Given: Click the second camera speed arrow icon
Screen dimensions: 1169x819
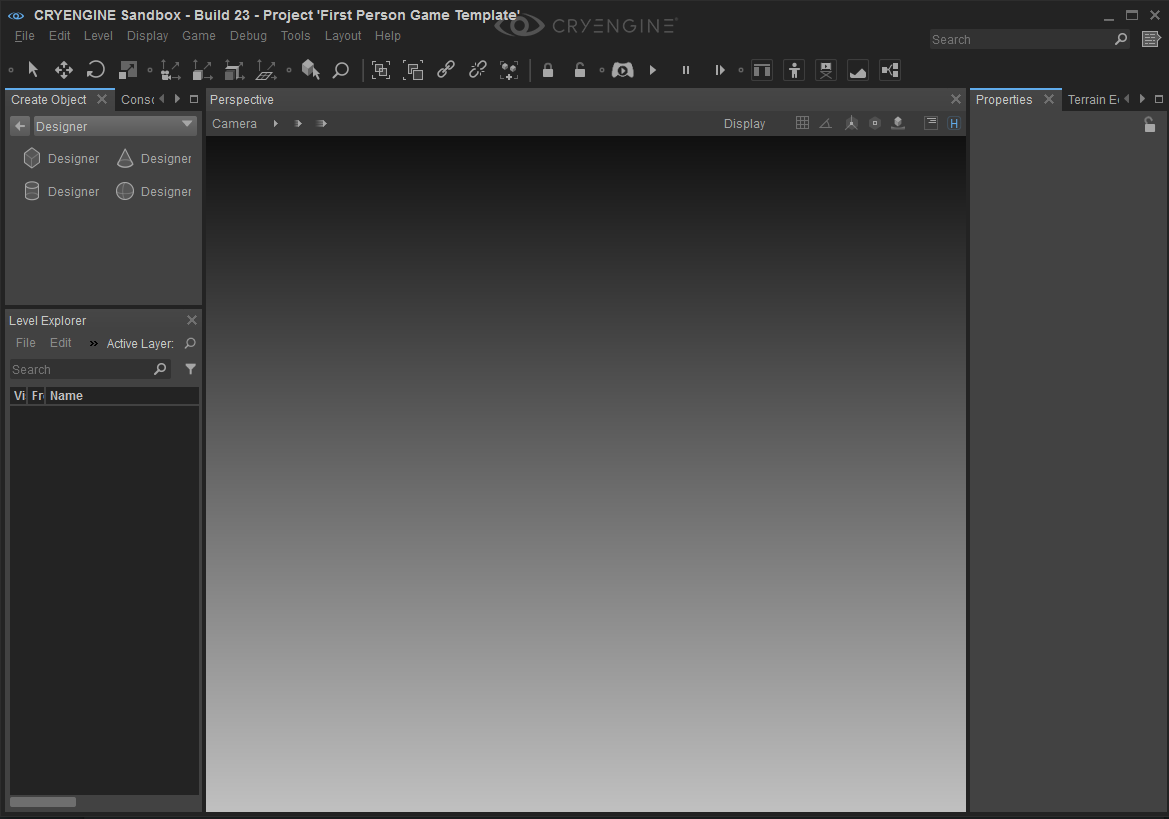Looking at the screenshot, I should click(x=321, y=124).
